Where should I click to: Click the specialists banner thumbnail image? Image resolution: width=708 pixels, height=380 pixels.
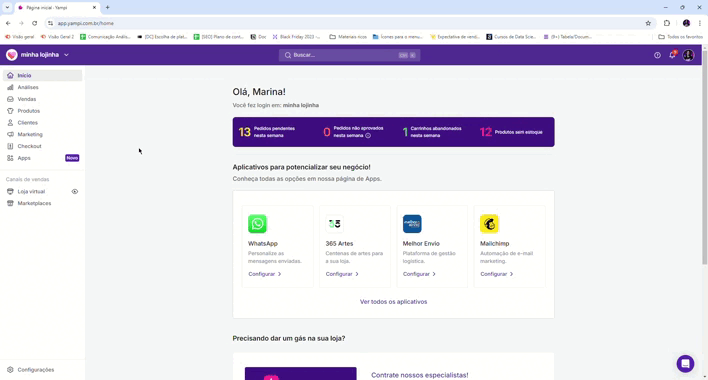point(301,374)
